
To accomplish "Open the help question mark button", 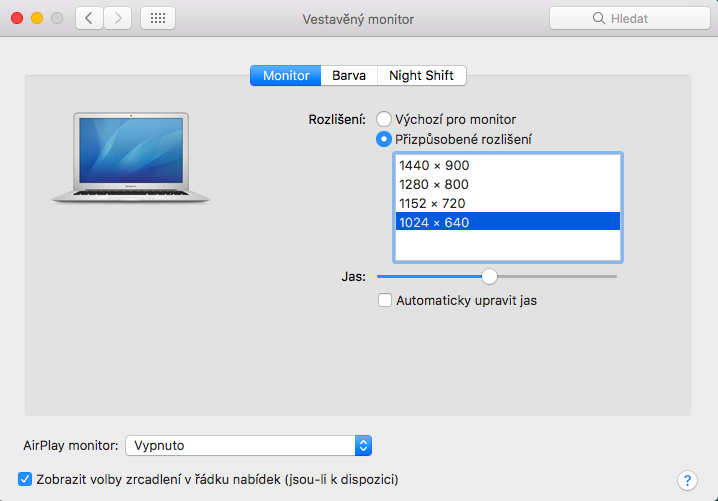I will pyautogui.click(x=687, y=480).
